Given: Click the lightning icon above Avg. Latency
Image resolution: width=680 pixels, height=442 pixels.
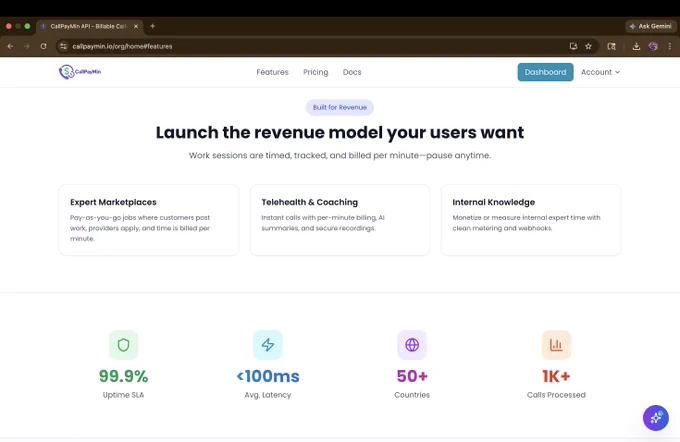Looking at the screenshot, I should coord(268,345).
